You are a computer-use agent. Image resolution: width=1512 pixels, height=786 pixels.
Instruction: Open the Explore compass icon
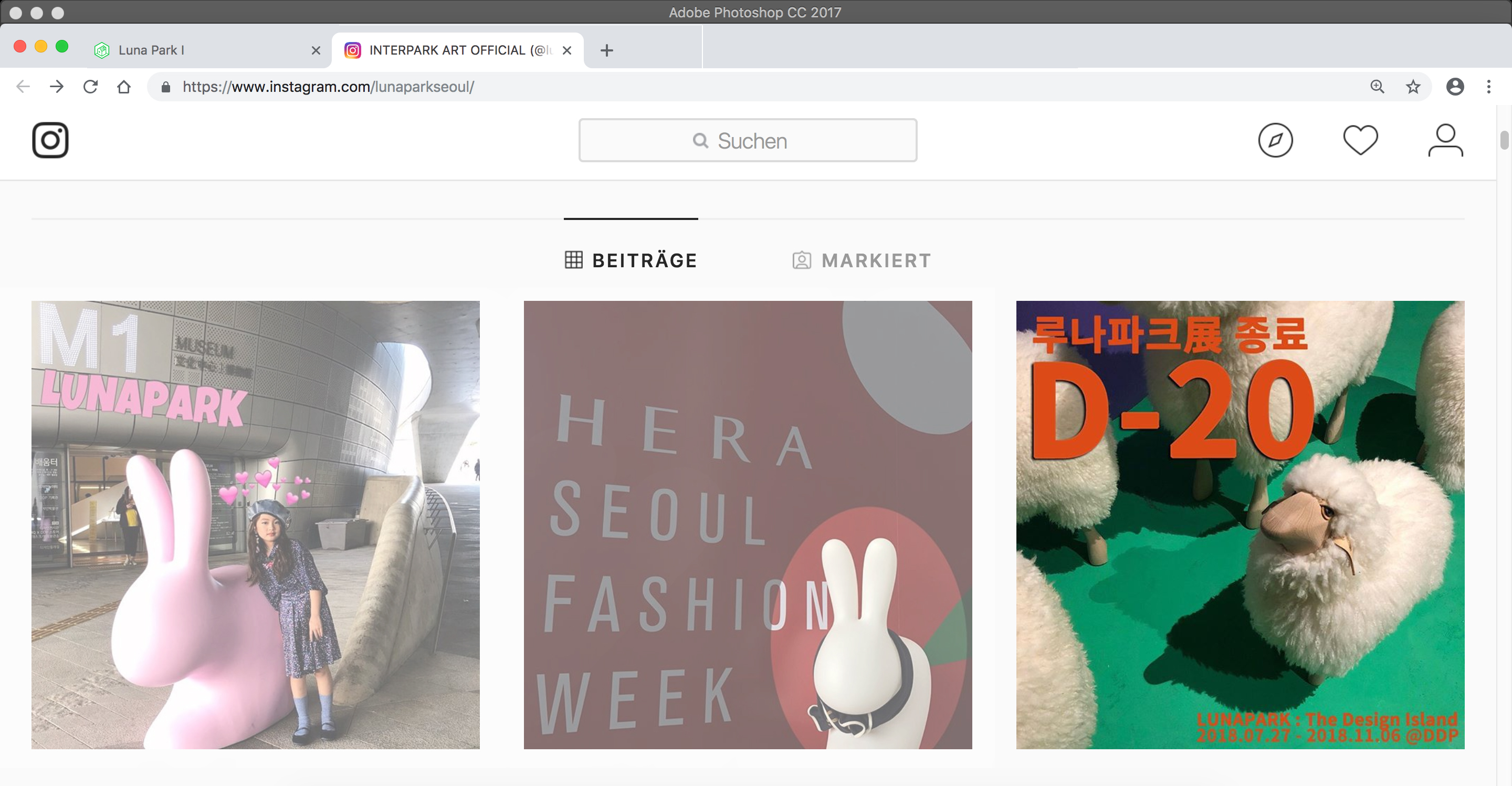[1275, 140]
